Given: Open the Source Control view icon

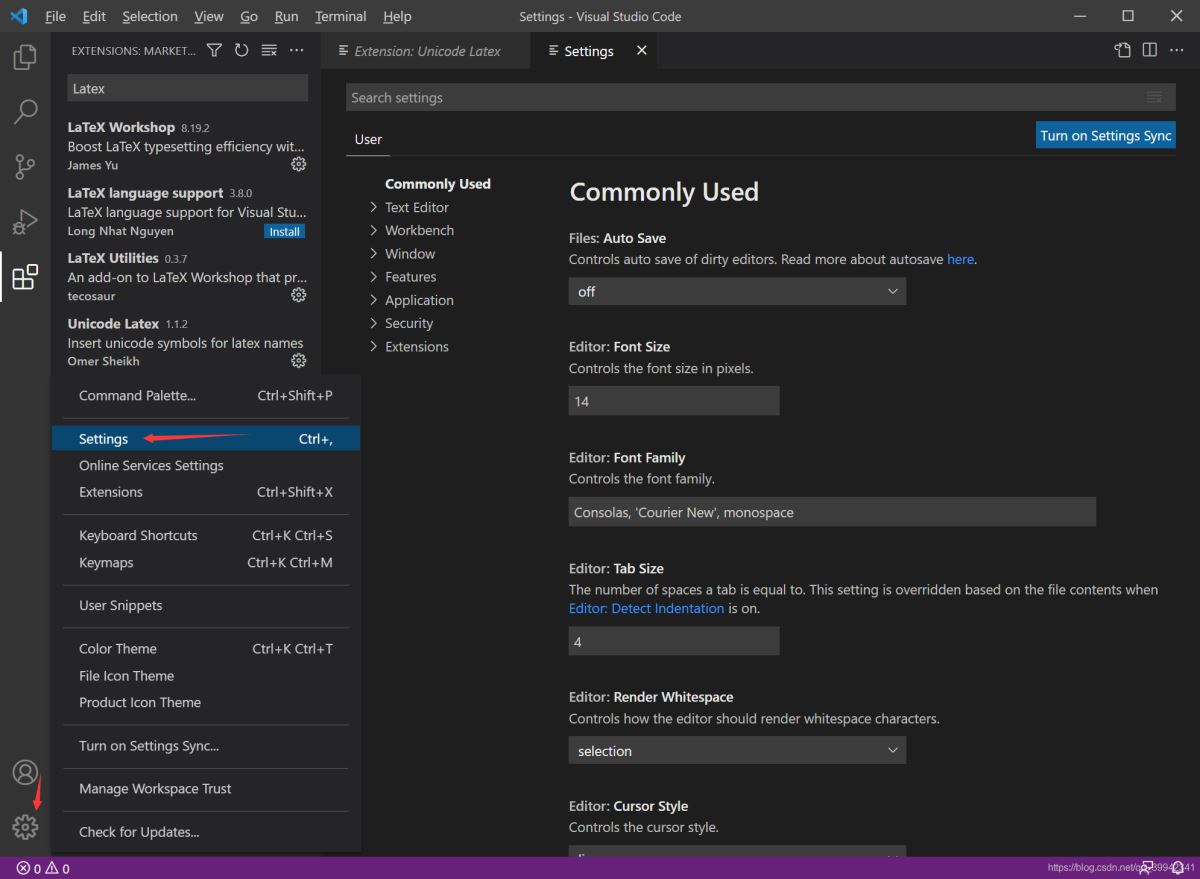Looking at the screenshot, I should 25,167.
